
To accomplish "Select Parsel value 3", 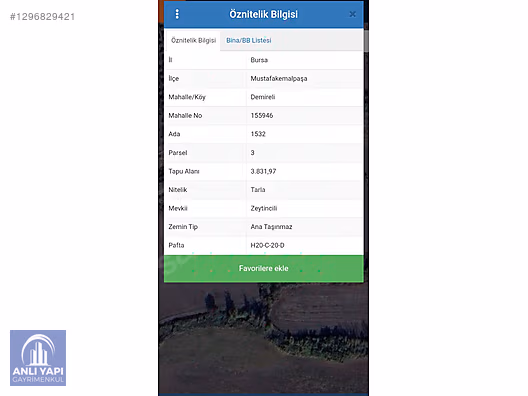I will 253,153.
